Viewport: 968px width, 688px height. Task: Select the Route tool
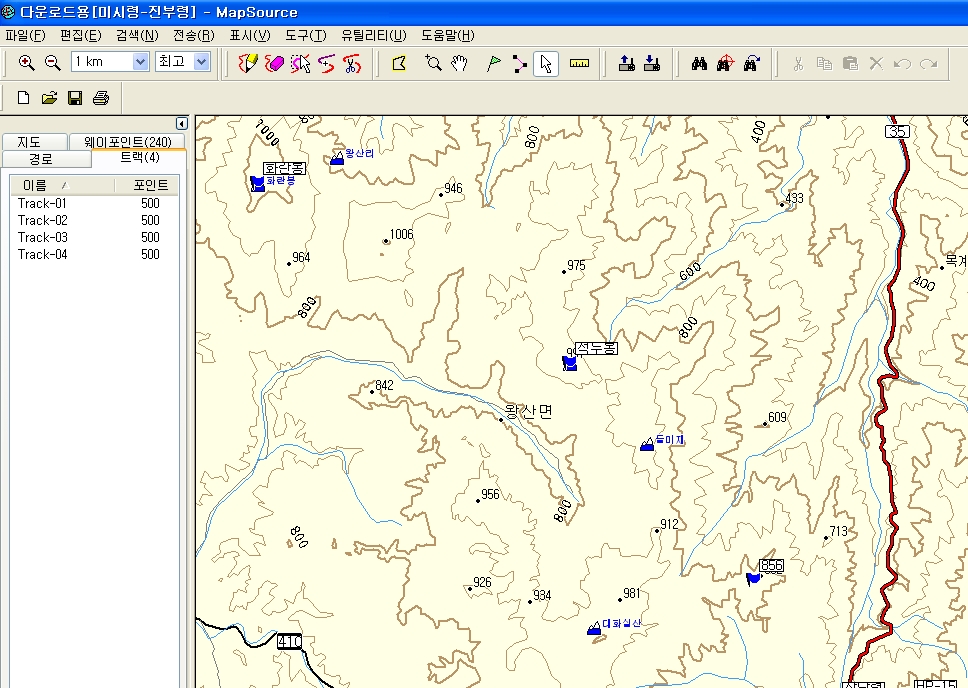click(x=519, y=63)
